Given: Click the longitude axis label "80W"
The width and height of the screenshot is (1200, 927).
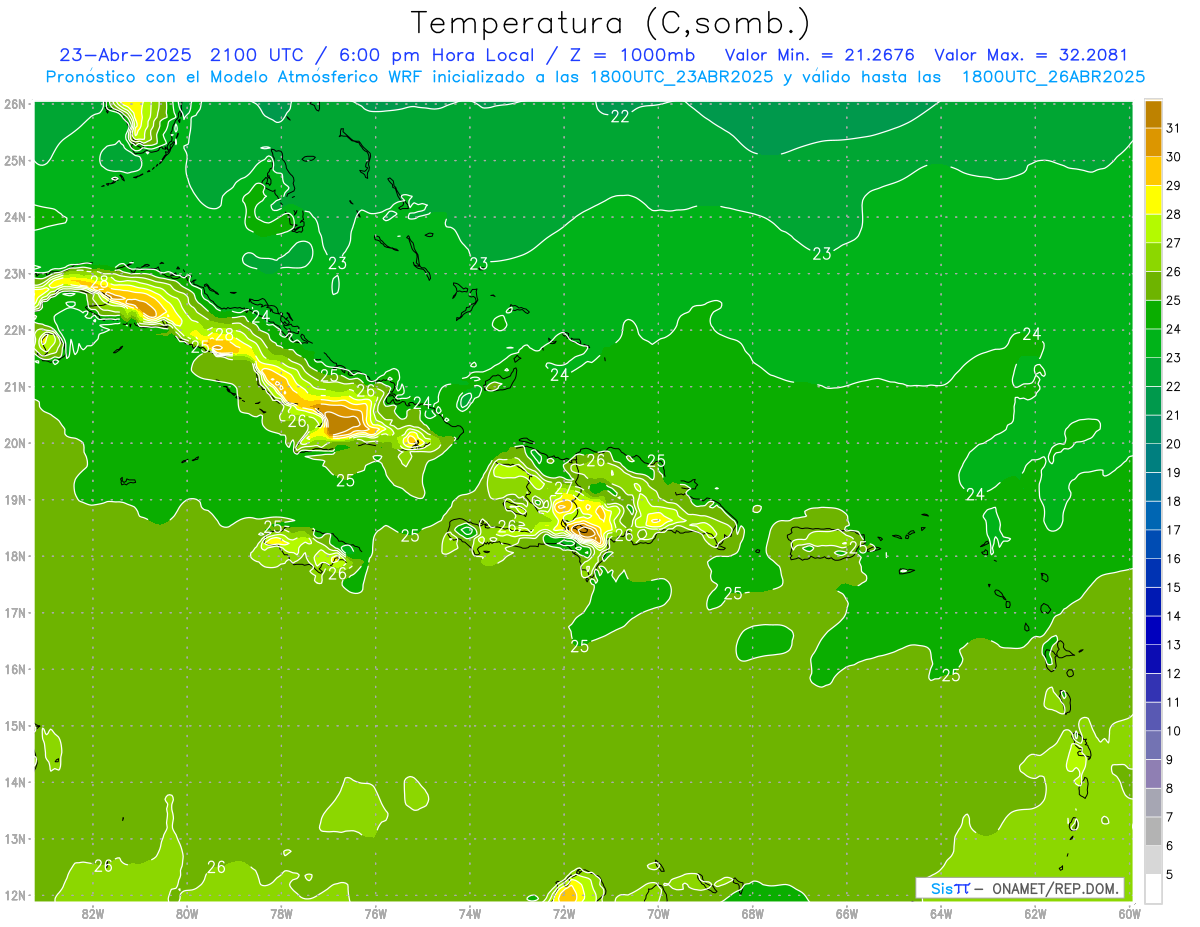Looking at the screenshot, I should pyautogui.click(x=187, y=913).
